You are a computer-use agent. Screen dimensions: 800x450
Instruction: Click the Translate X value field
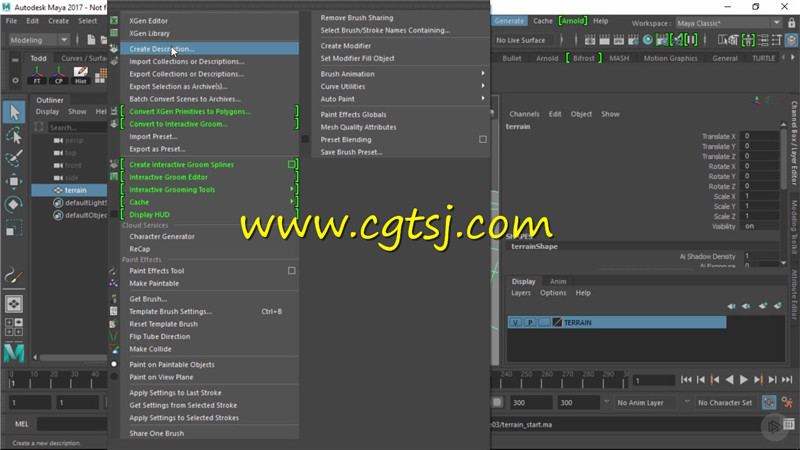click(759, 136)
